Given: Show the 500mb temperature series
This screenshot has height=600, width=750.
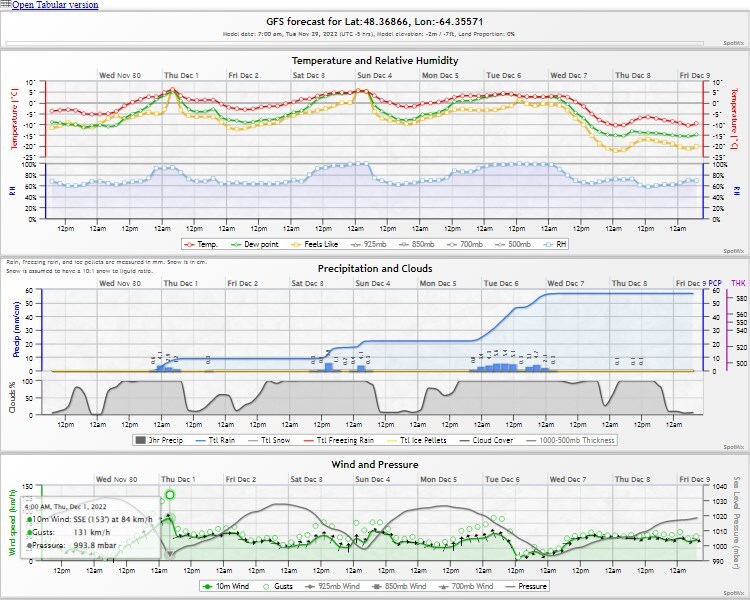Looking at the screenshot, I should coord(513,244).
